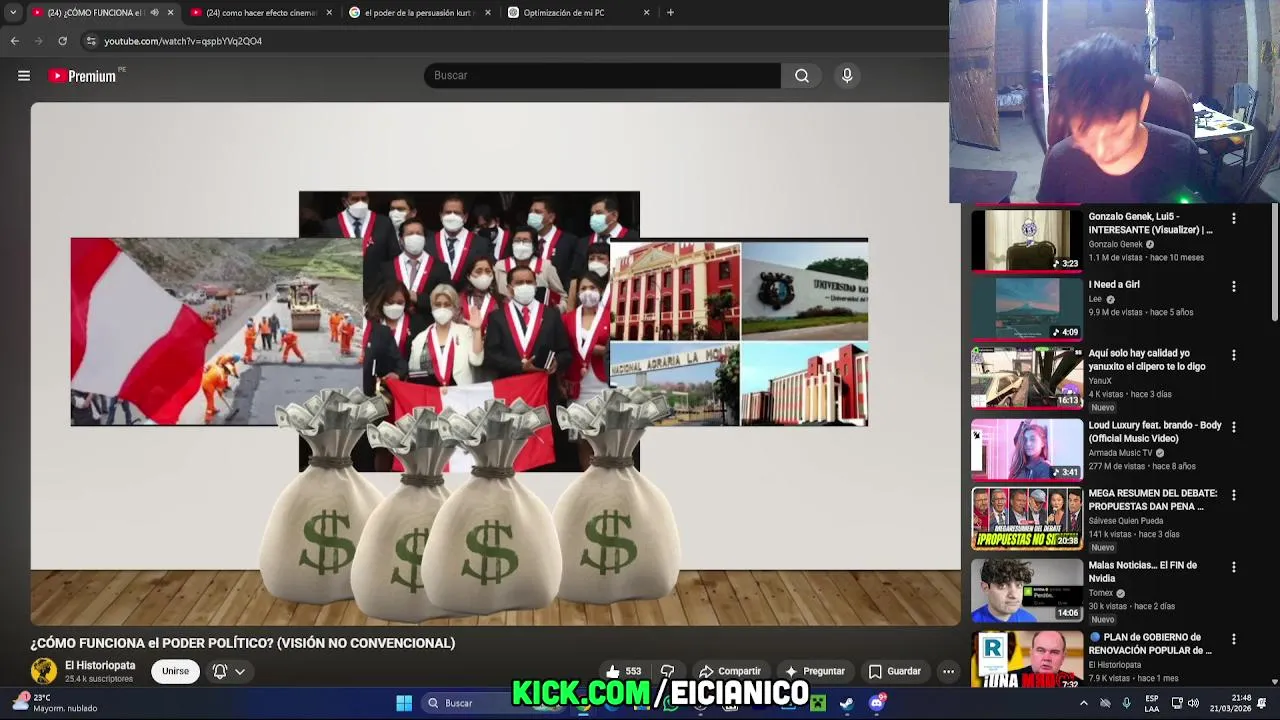Mute the playing tab via speaker icon
The height and width of the screenshot is (720, 1280).
pyautogui.click(x=154, y=12)
